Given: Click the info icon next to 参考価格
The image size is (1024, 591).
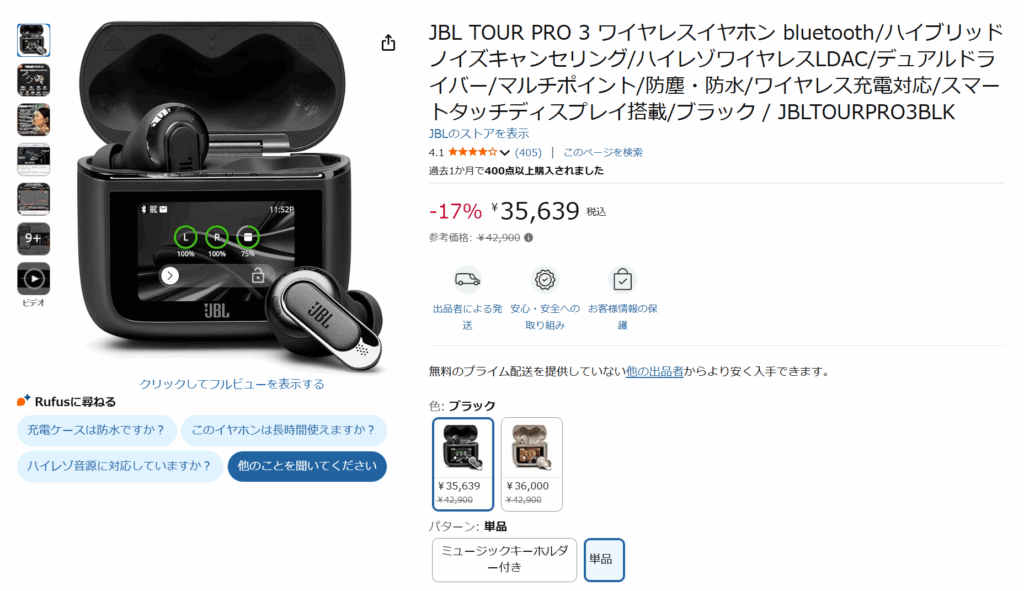Looking at the screenshot, I should coord(528,238).
